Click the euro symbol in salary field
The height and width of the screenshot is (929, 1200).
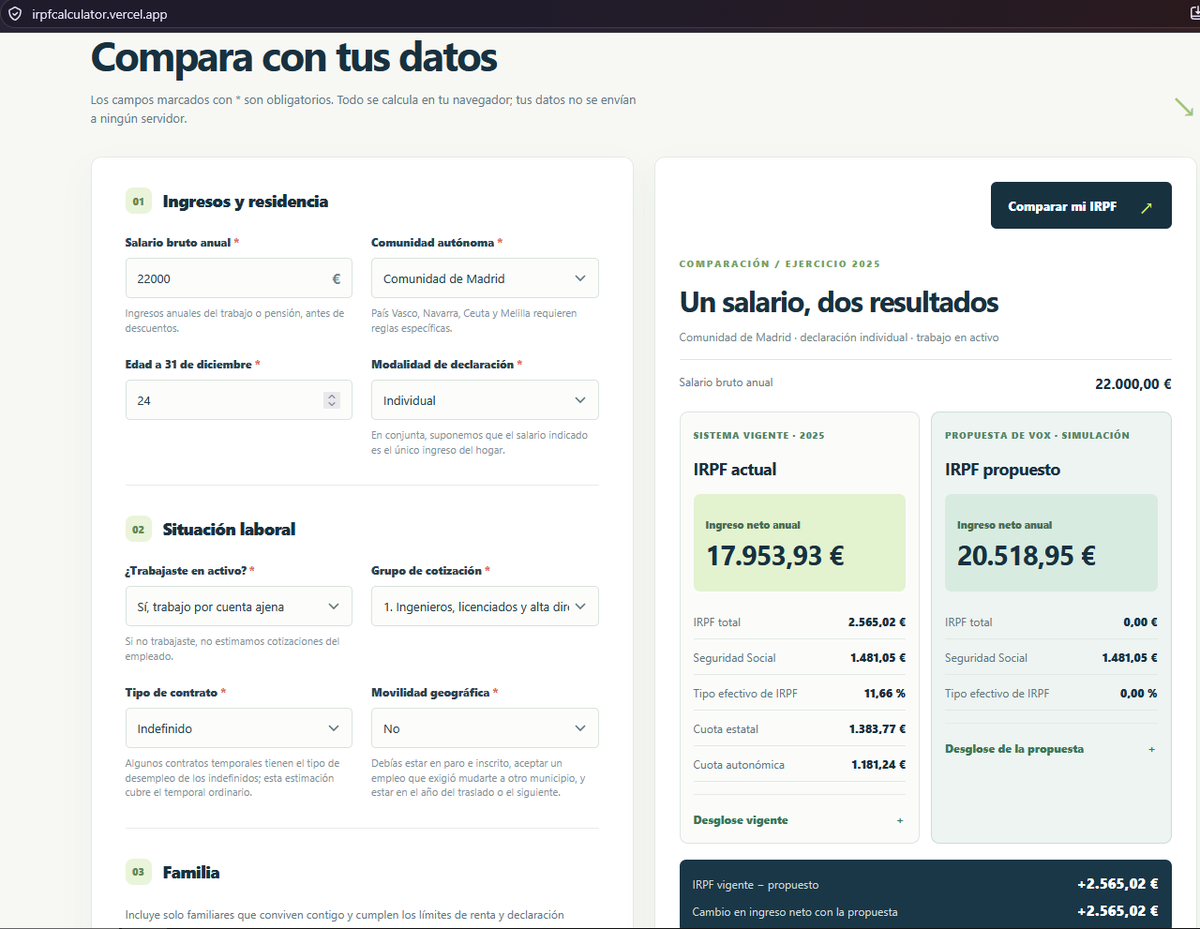click(336, 279)
